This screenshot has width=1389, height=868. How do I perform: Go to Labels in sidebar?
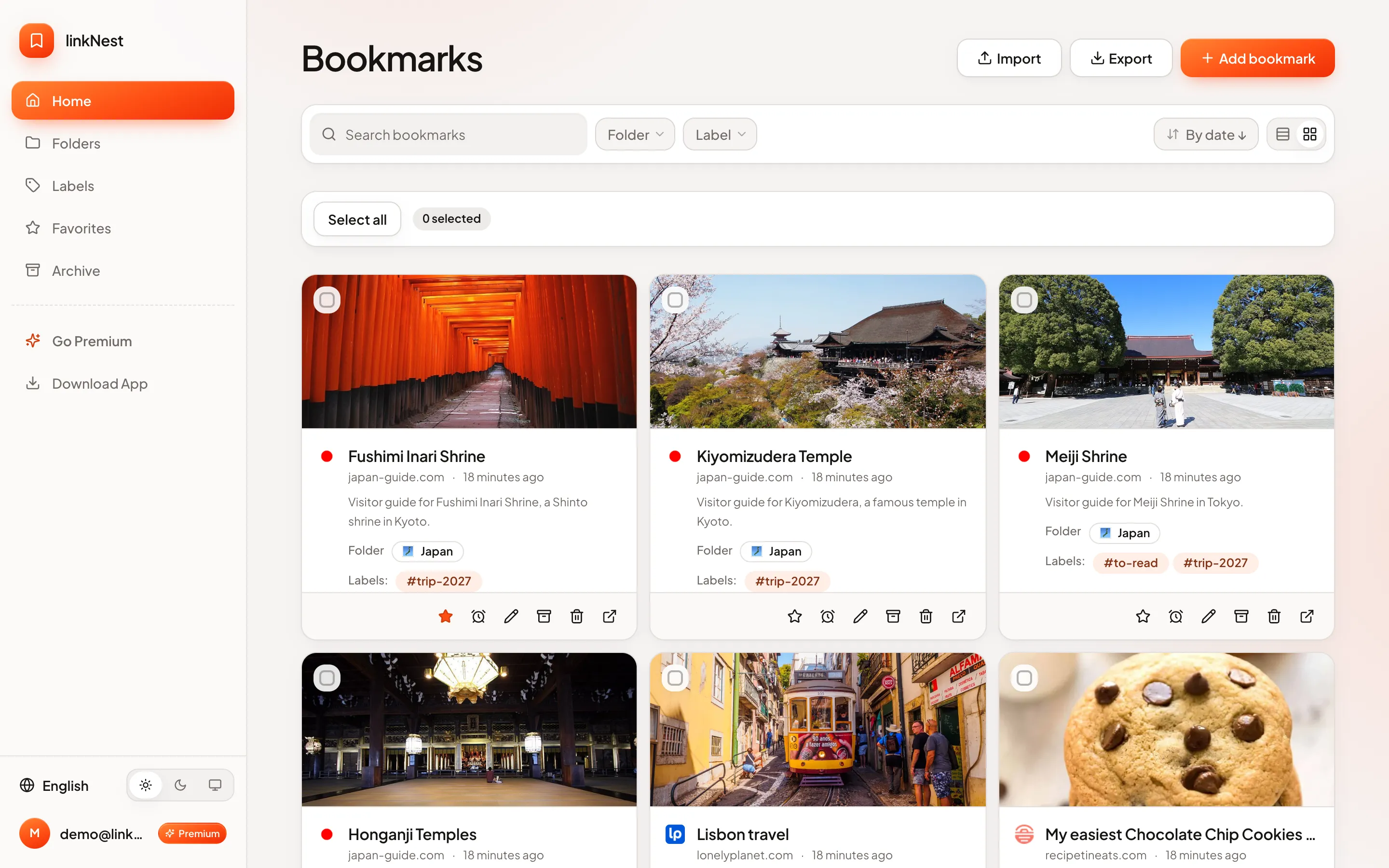click(123, 186)
